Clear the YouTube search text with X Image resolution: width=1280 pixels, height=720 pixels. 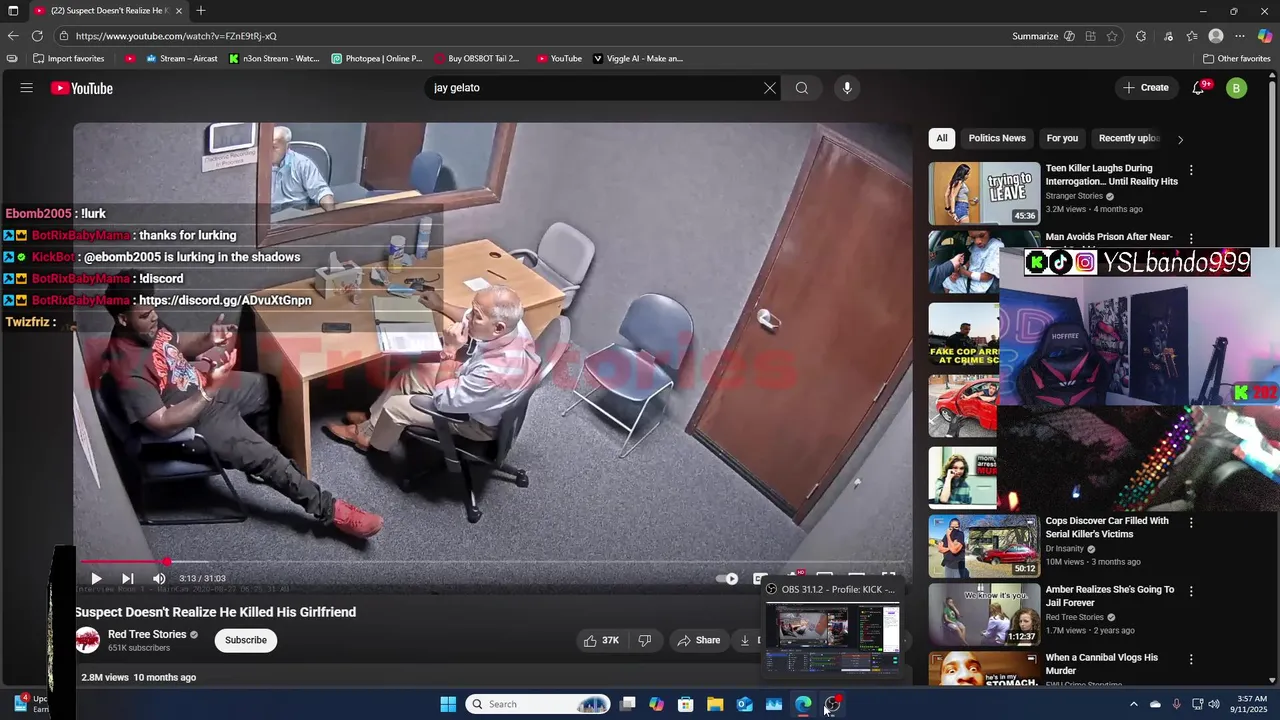tap(770, 88)
